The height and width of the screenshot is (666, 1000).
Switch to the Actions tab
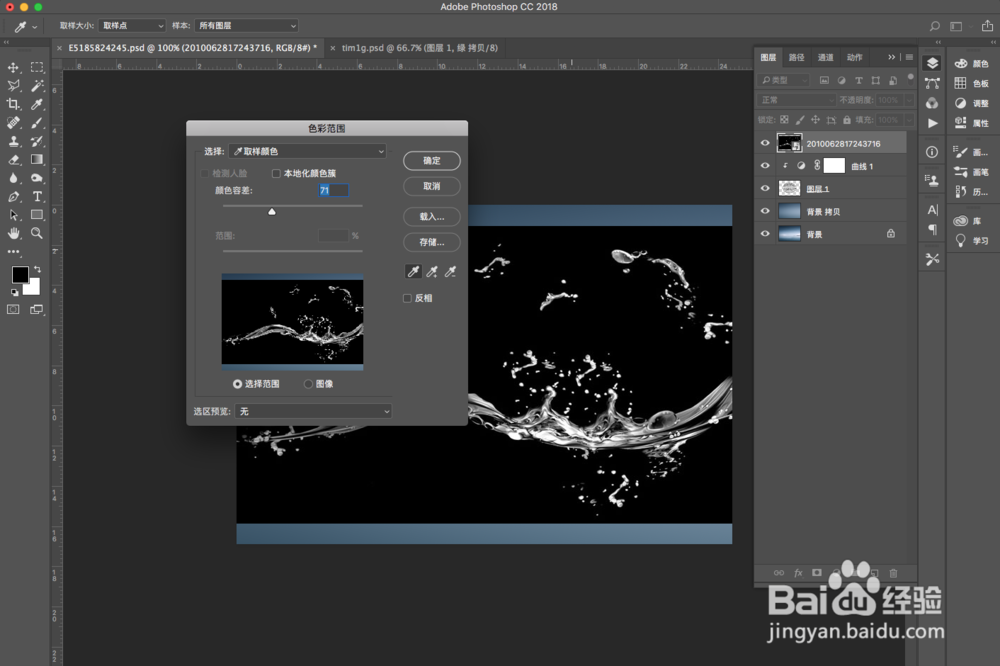(x=855, y=57)
